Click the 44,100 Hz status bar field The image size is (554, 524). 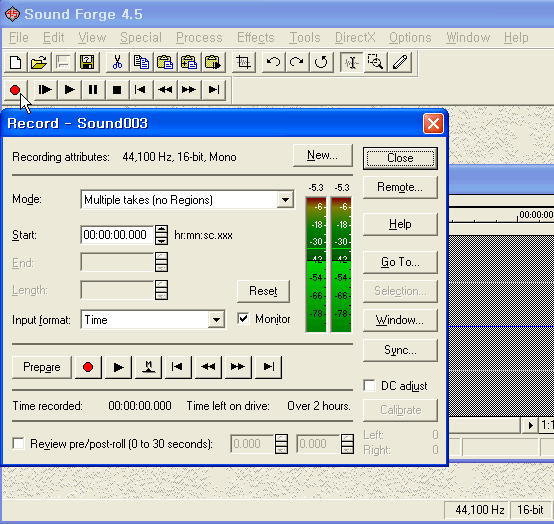[x=476, y=510]
